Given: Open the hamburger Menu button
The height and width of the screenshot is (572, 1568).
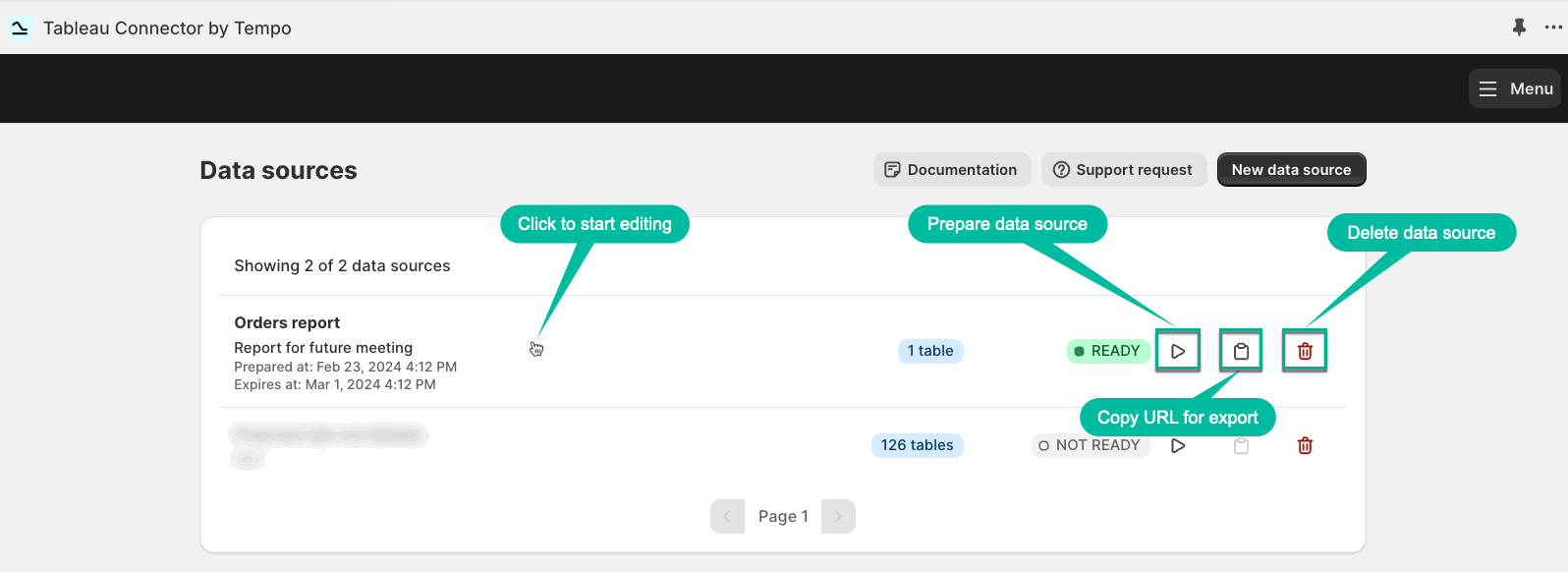Looking at the screenshot, I should click(x=1515, y=88).
